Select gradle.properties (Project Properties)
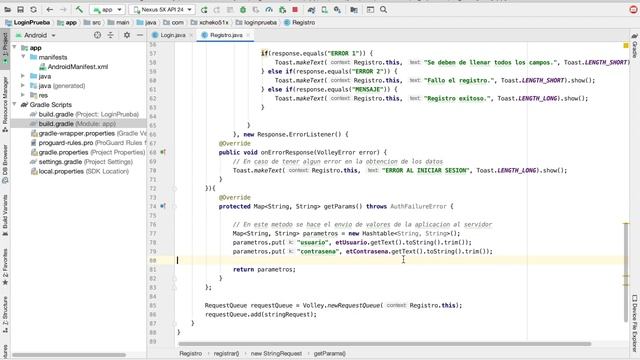This screenshot has width=640, height=360. (88, 152)
